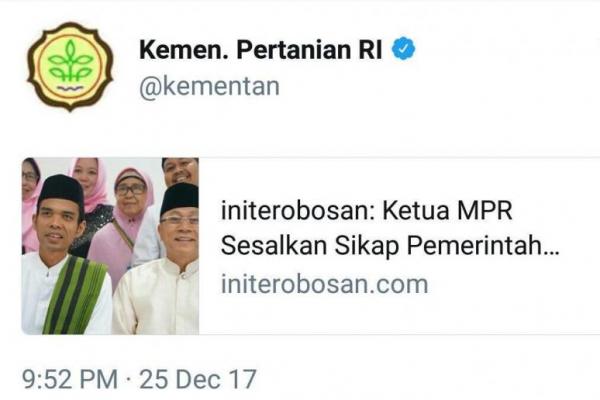Open the Kementan profile avatar logo
Image resolution: width=600 pixels, height=400 pixels.
point(70,67)
